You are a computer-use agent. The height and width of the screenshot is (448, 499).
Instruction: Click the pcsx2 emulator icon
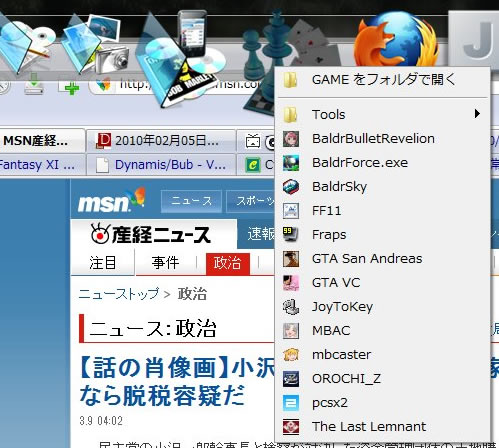click(291, 403)
